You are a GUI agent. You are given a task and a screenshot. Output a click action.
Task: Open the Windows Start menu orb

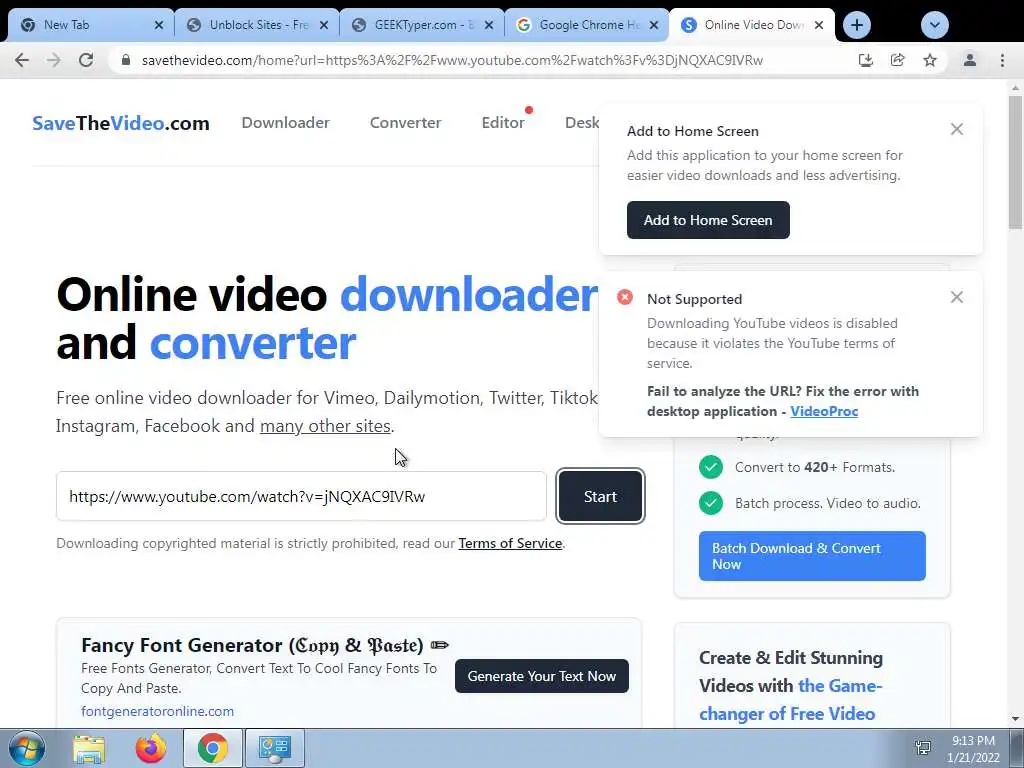(x=27, y=748)
